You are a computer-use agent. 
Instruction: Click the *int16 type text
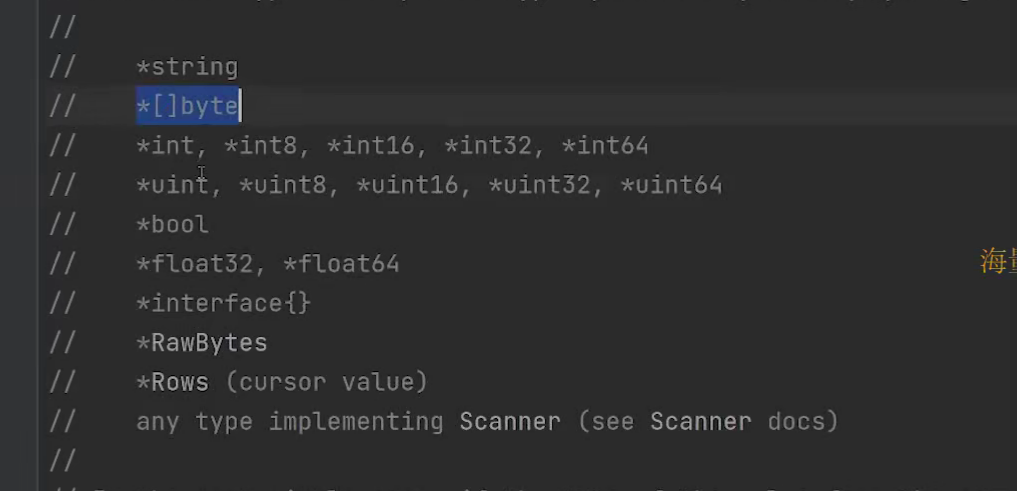370,145
